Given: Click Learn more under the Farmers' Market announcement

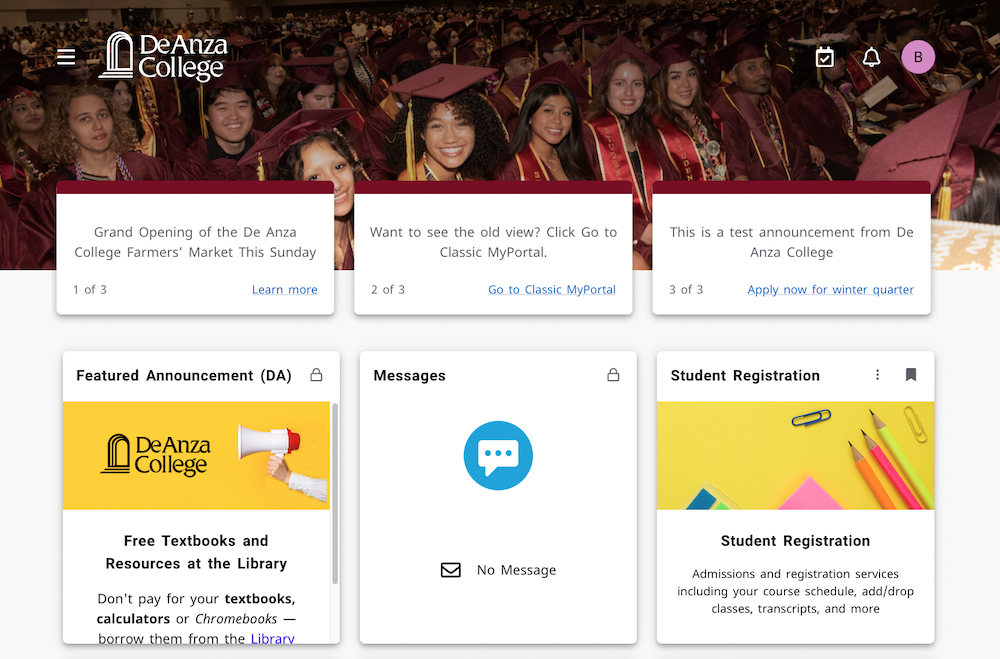Looking at the screenshot, I should click(285, 289).
